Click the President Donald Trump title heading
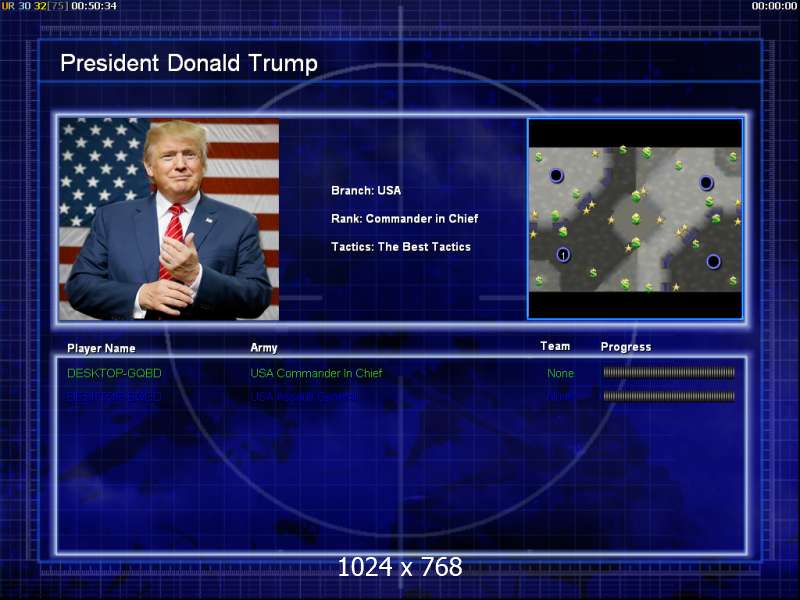The image size is (800, 600). click(189, 64)
